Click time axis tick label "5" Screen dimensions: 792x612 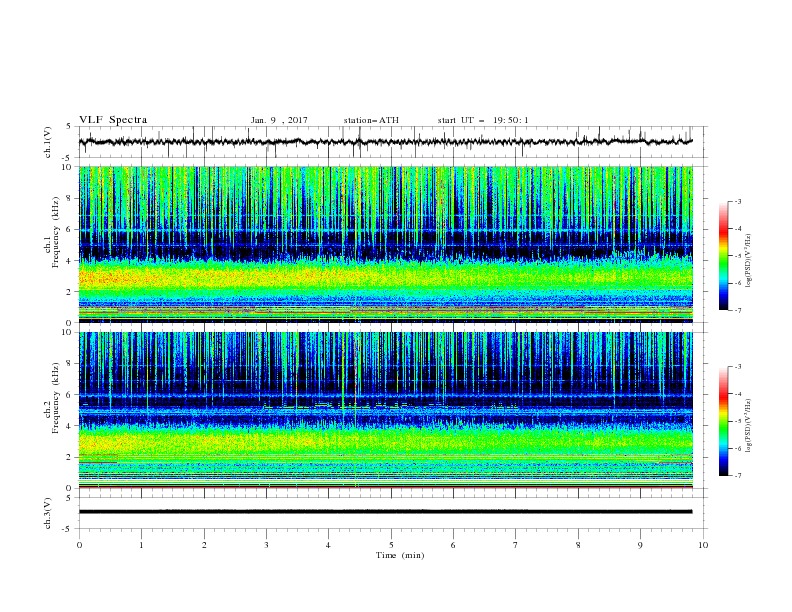[391, 545]
